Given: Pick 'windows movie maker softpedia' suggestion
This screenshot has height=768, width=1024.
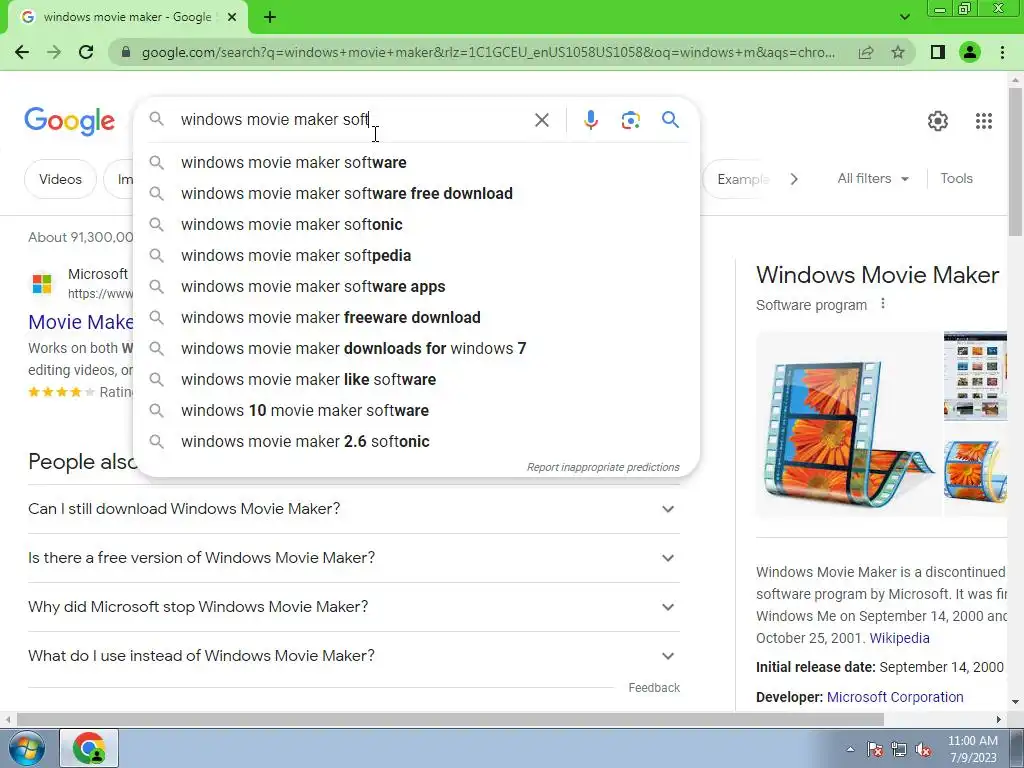Looking at the screenshot, I should (416, 255).
